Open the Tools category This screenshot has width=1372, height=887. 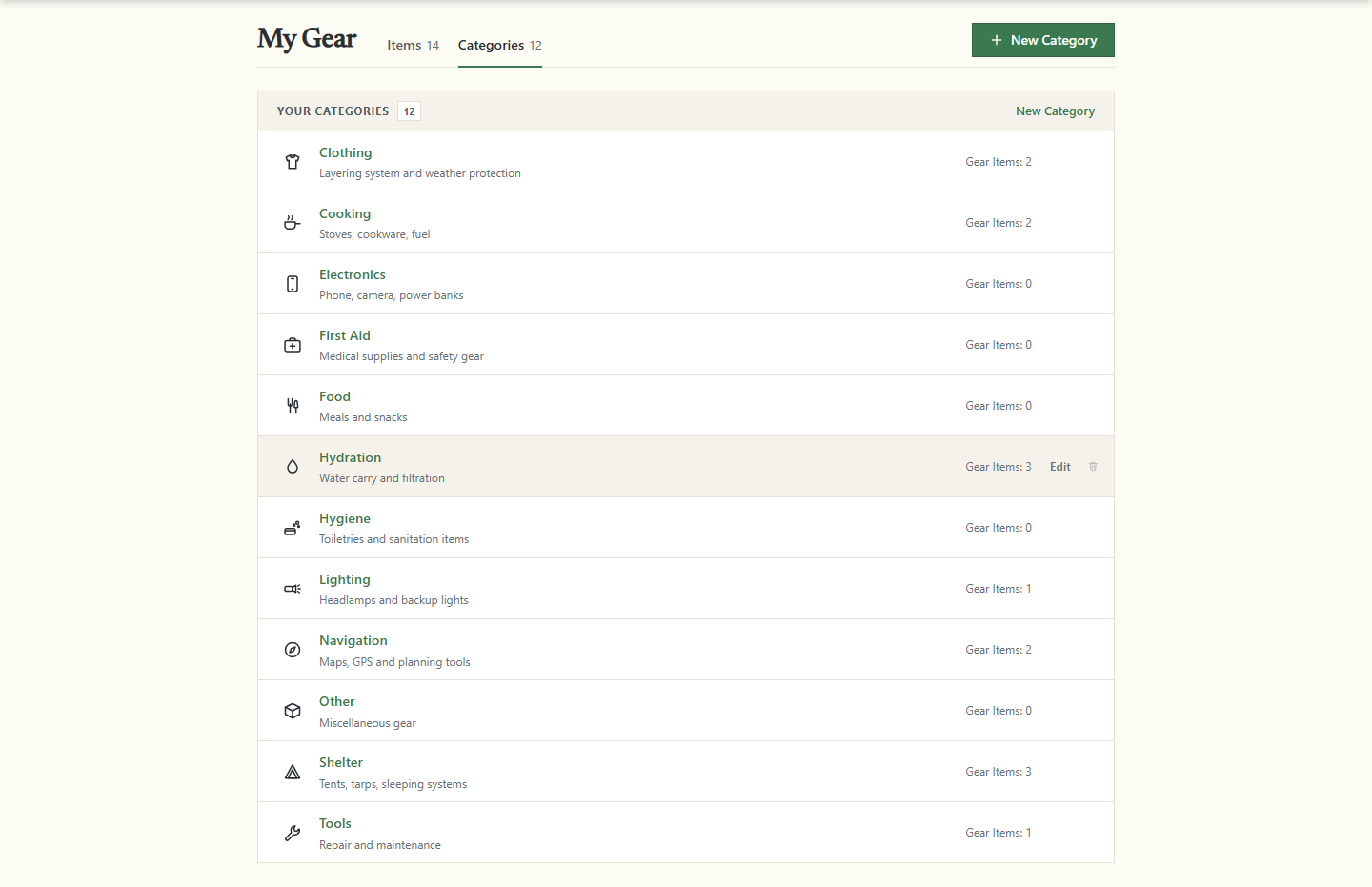point(335,823)
